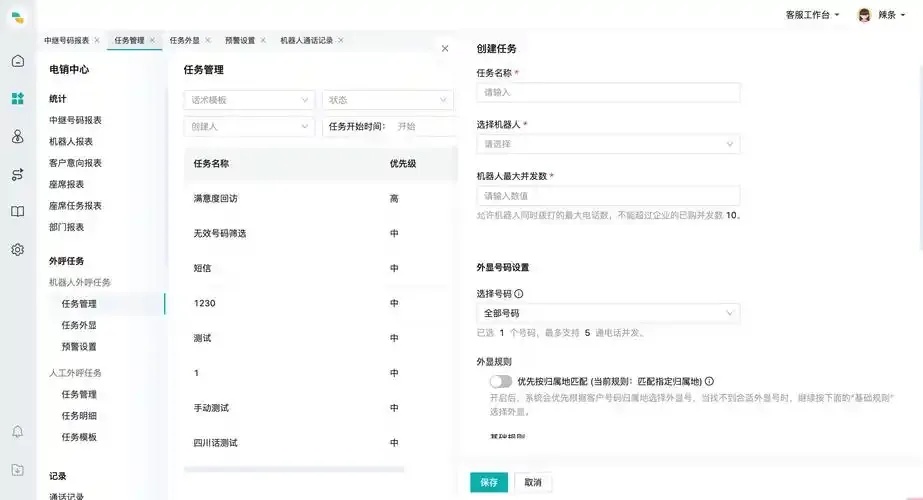923x500 pixels.
Task: Close the 任务外显 tab
Action: point(207,40)
